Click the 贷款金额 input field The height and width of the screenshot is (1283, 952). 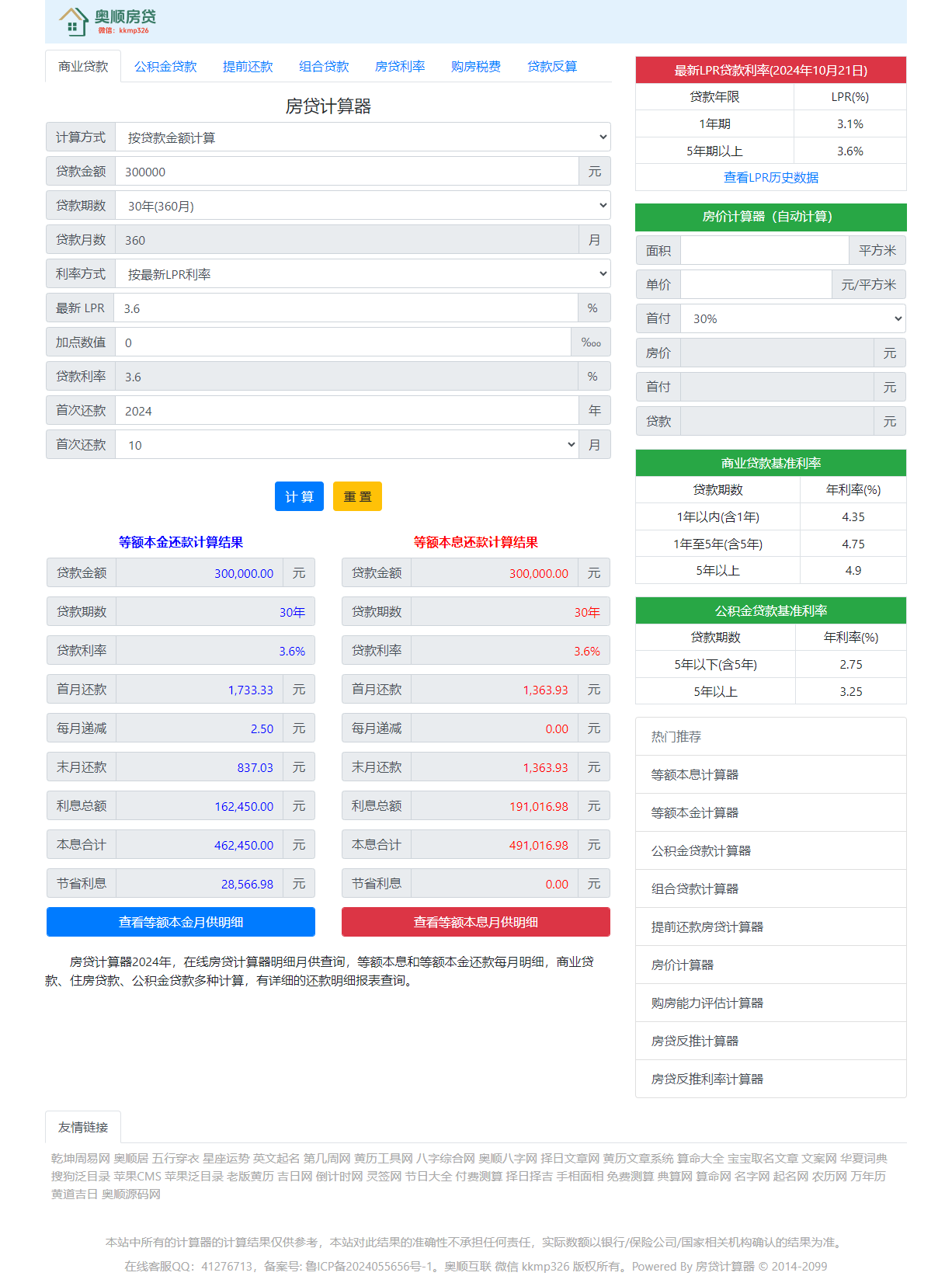click(x=346, y=172)
